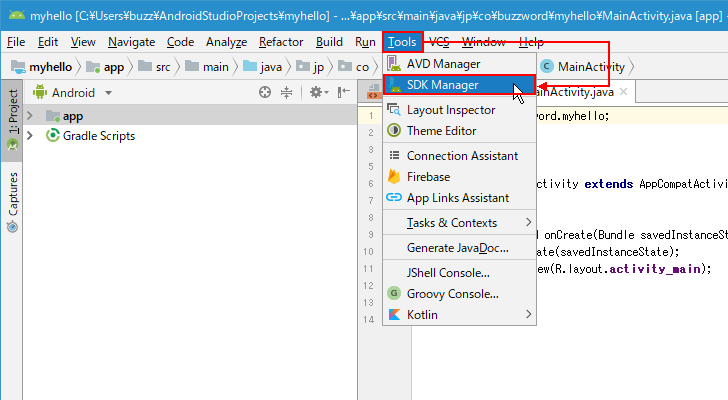This screenshot has height=400, width=728.
Task: Click the Tools menu header
Action: 402,42
